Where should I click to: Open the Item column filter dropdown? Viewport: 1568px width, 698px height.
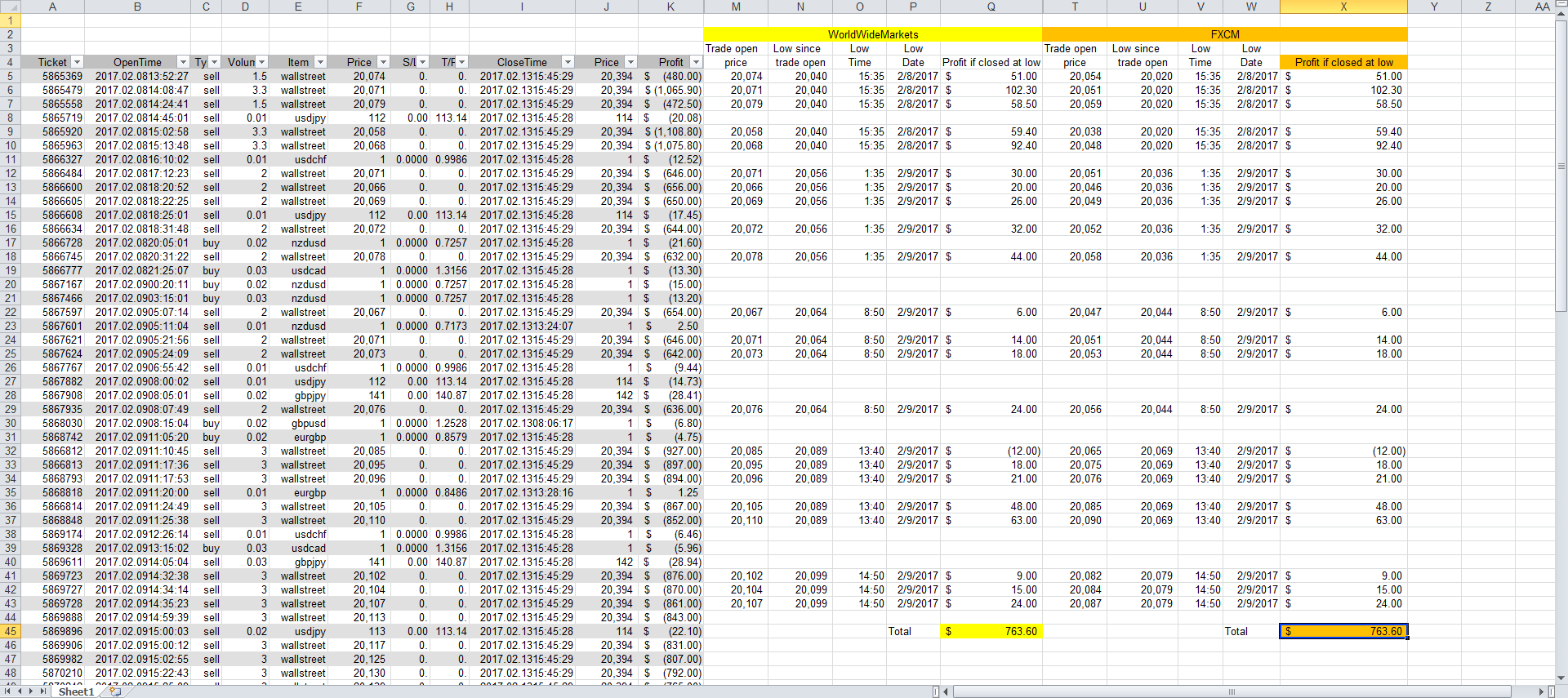pyautogui.click(x=320, y=62)
